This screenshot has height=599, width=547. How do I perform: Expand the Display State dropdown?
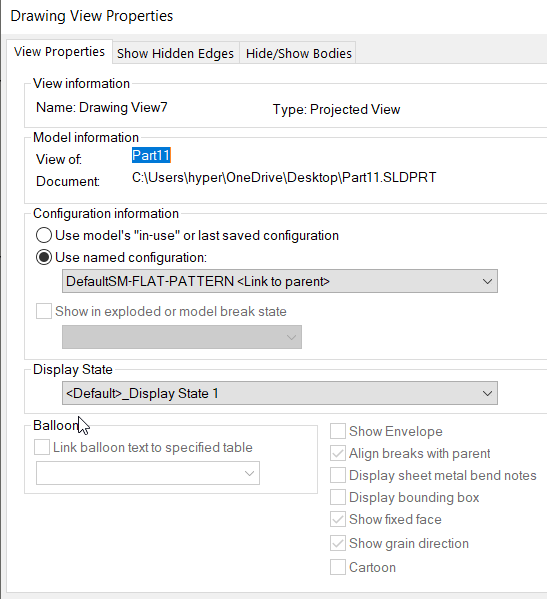tap(280, 393)
